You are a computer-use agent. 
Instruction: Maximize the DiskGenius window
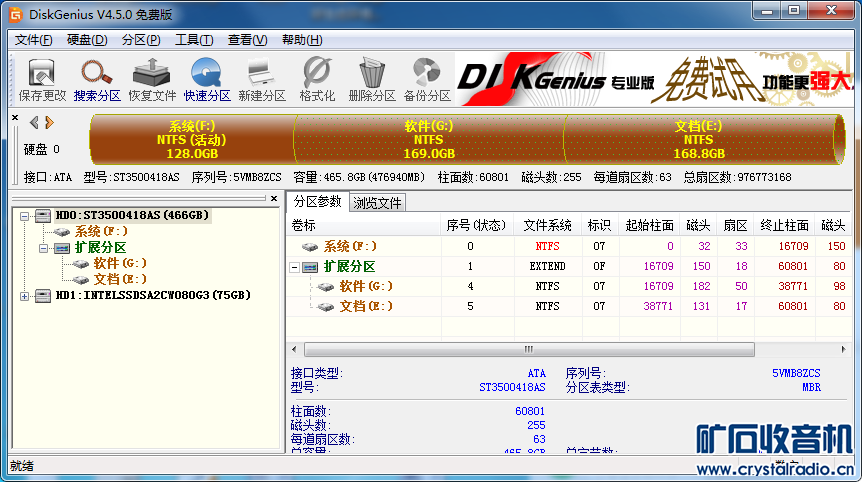(794, 10)
